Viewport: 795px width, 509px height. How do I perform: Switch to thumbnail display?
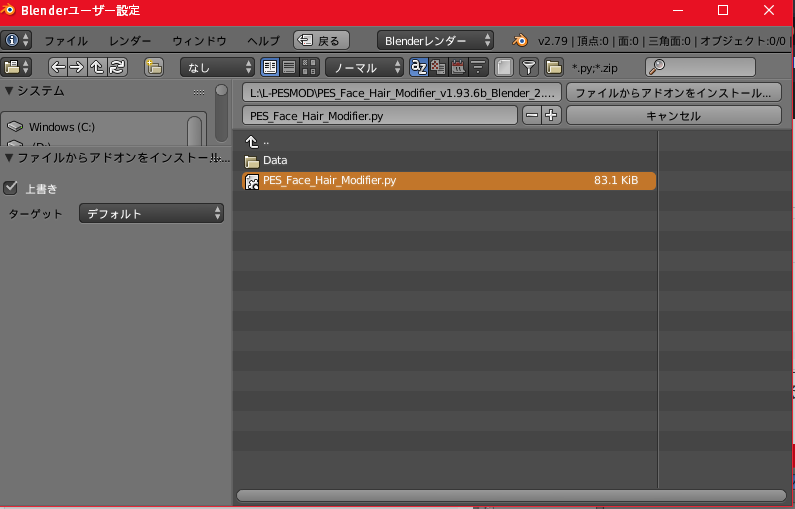tap(309, 67)
